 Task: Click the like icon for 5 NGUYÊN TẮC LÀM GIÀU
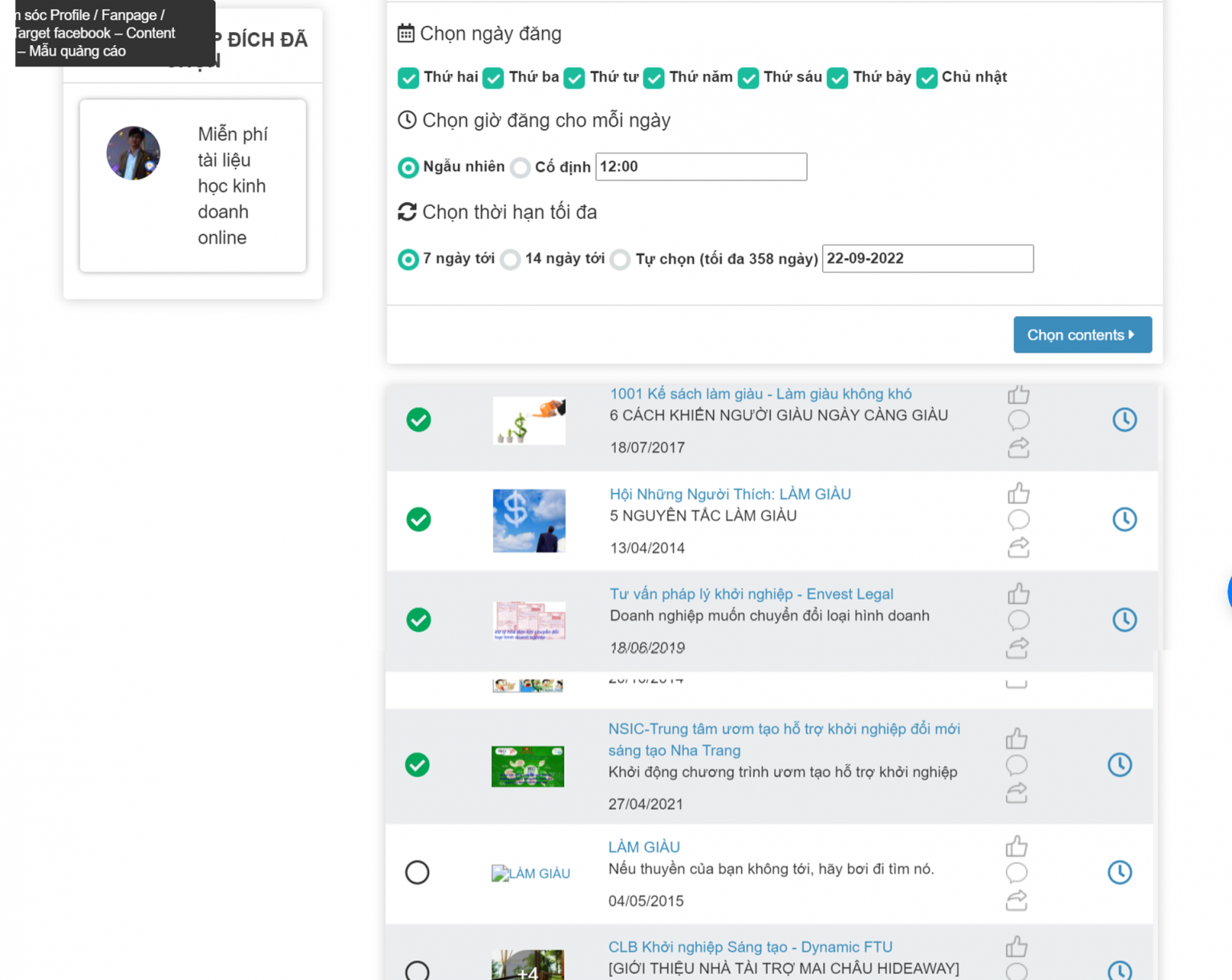pos(1018,493)
